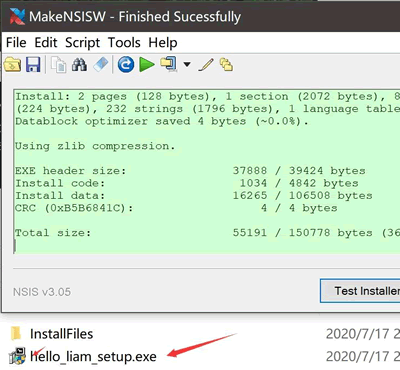Click inside the green compiler output log
The width and height of the screenshot is (400, 370).
pyautogui.click(x=207, y=171)
